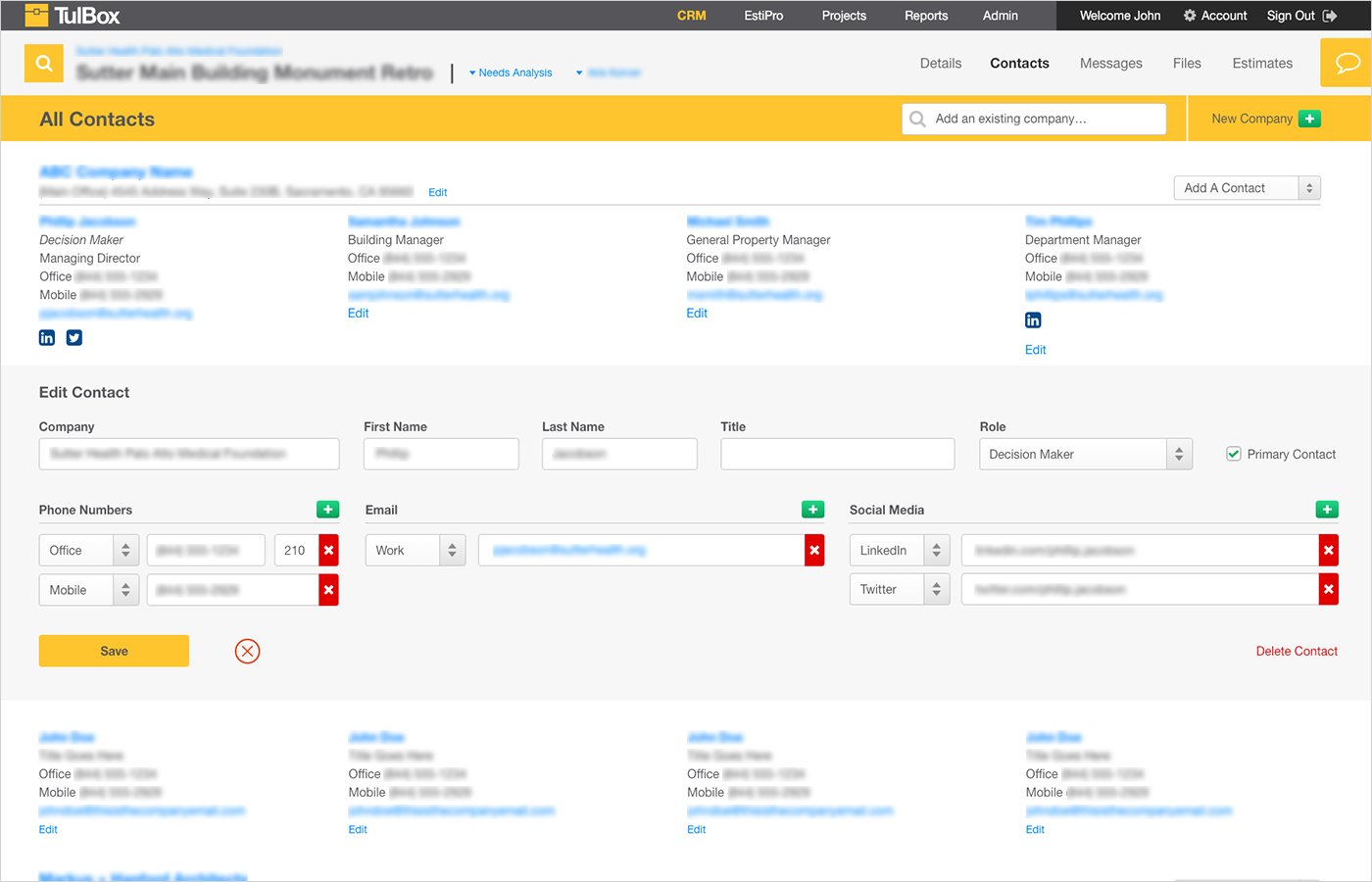This screenshot has height=882, width=1372.
Task: Add a new email row
Action: [813, 510]
